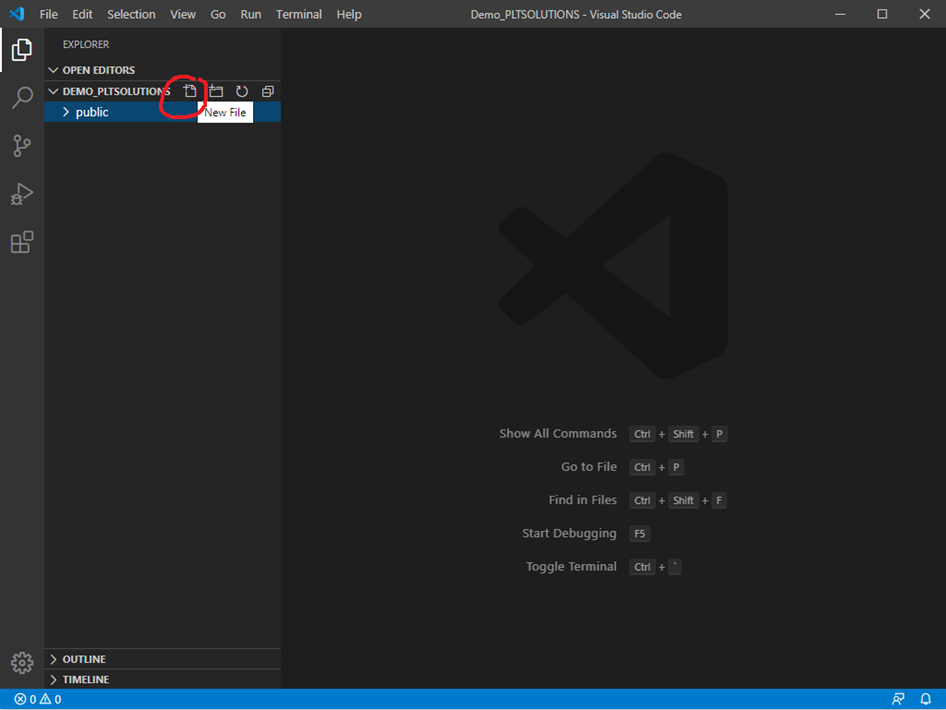The height and width of the screenshot is (710, 946).
Task: Open the Run menu
Action: point(251,14)
